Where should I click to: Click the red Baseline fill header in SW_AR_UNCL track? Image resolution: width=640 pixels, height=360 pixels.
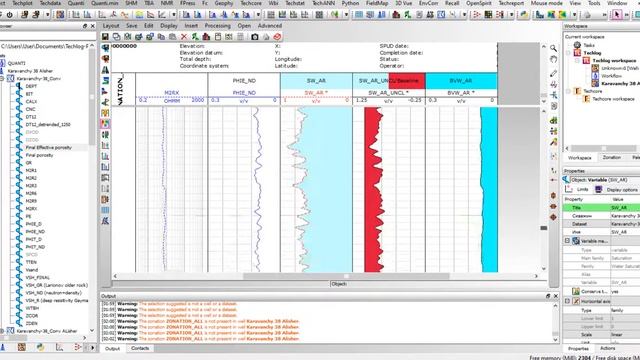tap(407, 81)
